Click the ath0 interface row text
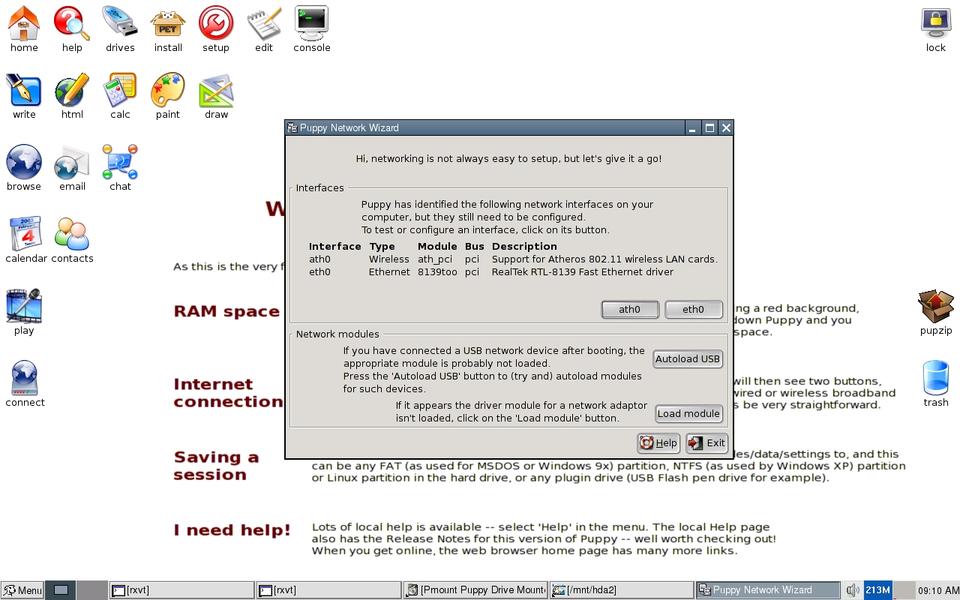 coord(512,259)
